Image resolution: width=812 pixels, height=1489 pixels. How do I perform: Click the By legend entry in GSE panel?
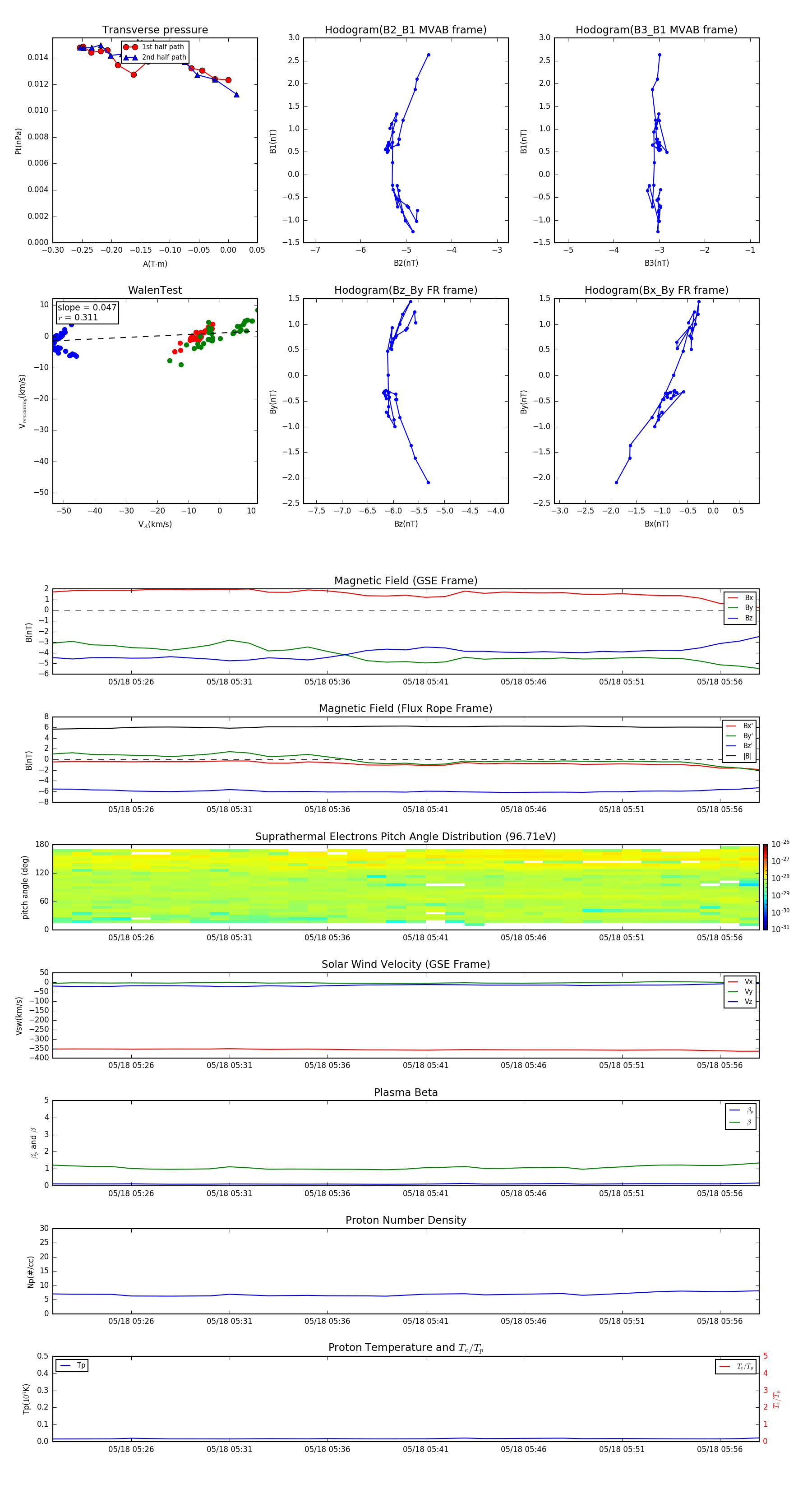tap(740, 607)
